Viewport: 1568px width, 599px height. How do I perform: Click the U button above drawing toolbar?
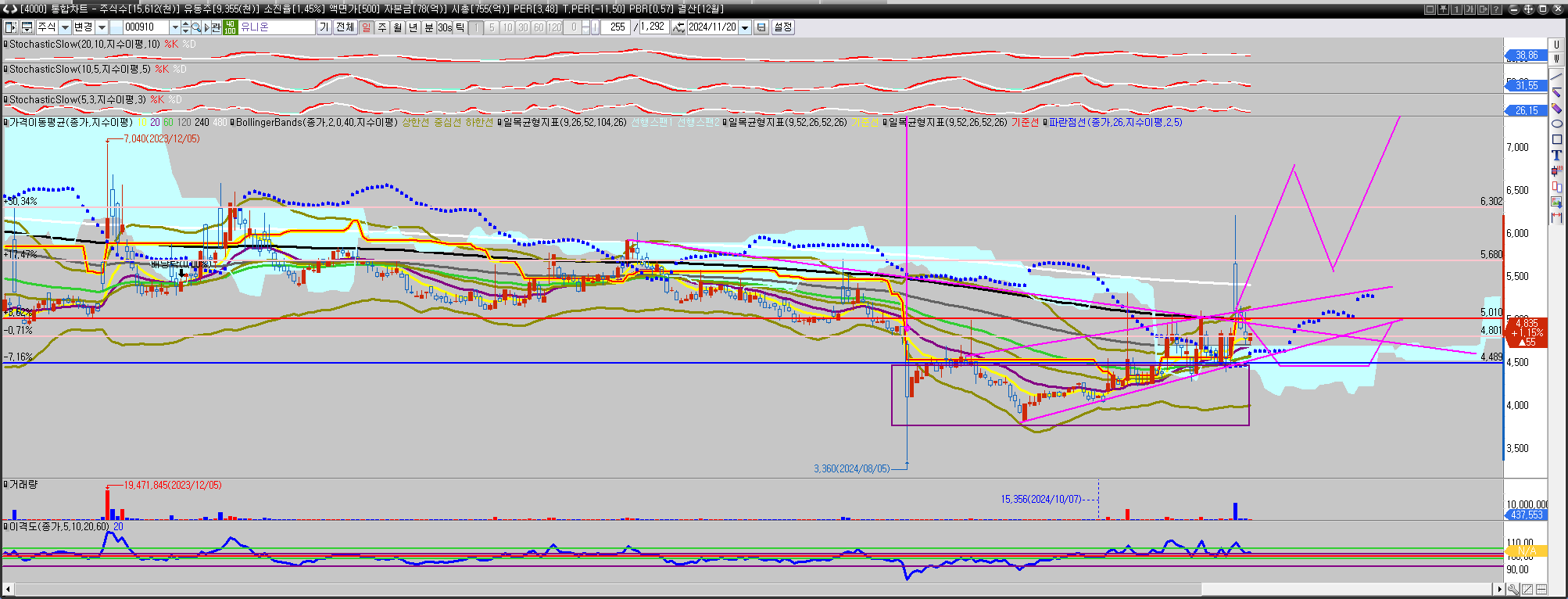click(1556, 45)
